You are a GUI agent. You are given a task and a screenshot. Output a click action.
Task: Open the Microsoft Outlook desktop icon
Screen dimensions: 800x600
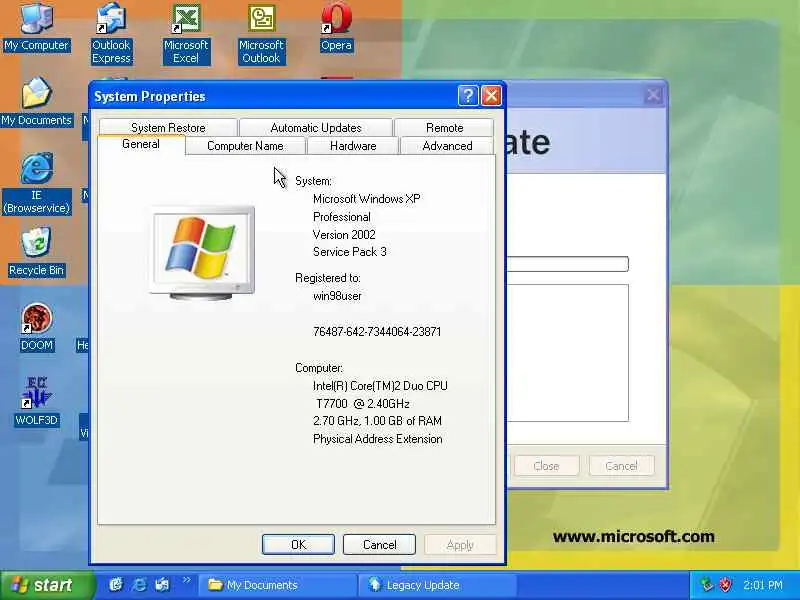(261, 34)
